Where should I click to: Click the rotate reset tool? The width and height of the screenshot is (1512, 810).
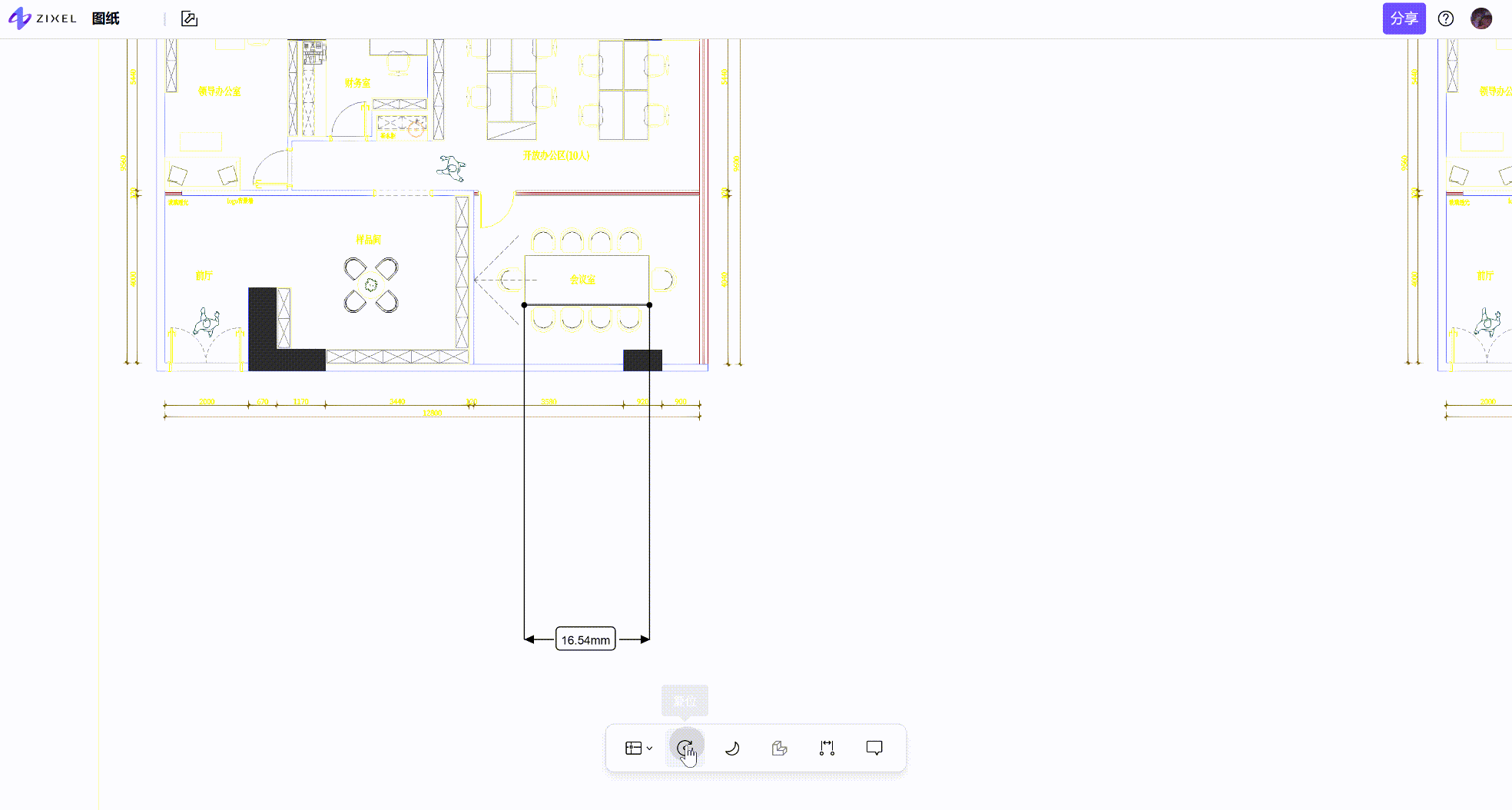pyautogui.click(x=685, y=747)
